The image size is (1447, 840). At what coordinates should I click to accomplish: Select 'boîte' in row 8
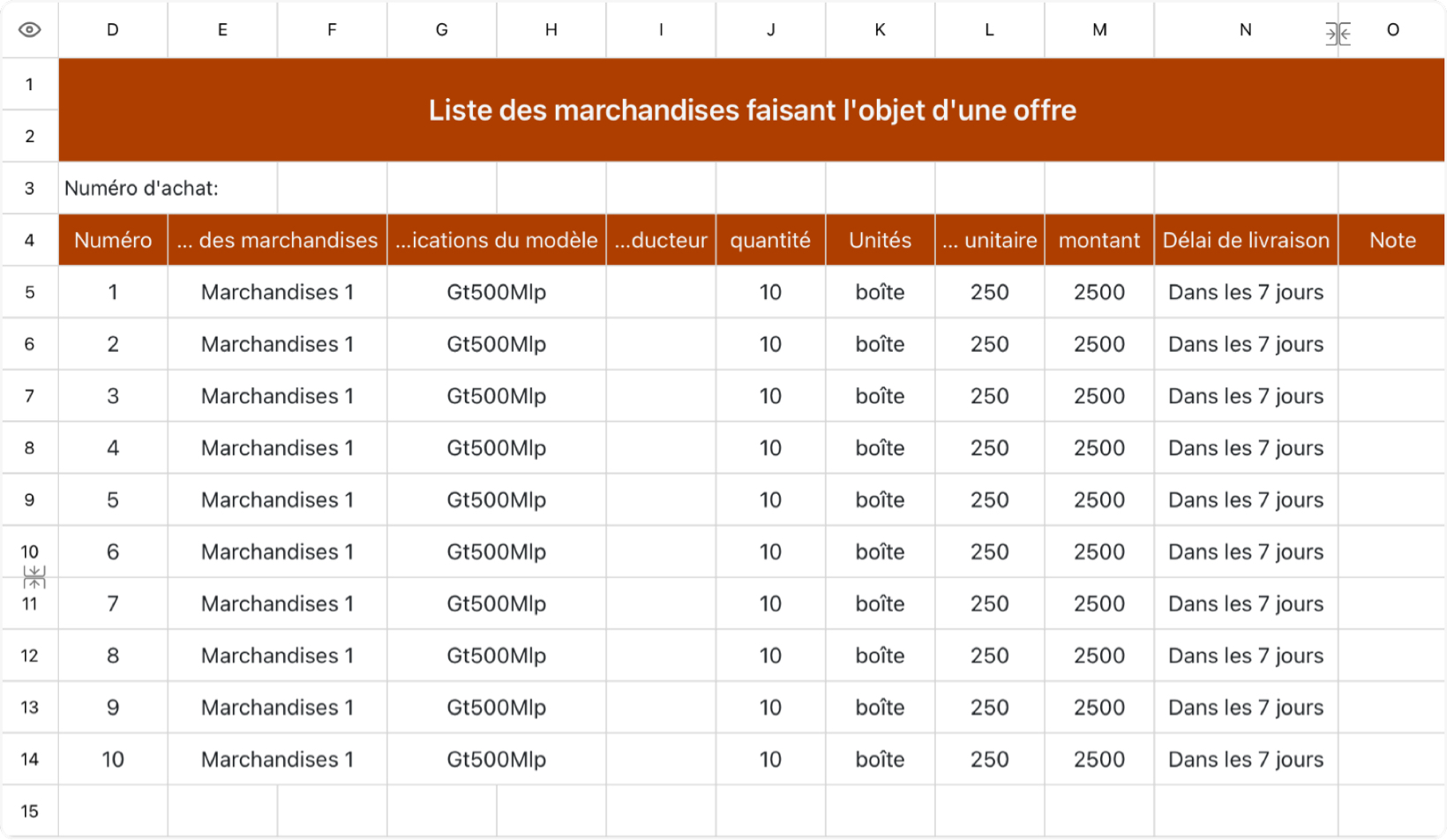[x=880, y=447]
